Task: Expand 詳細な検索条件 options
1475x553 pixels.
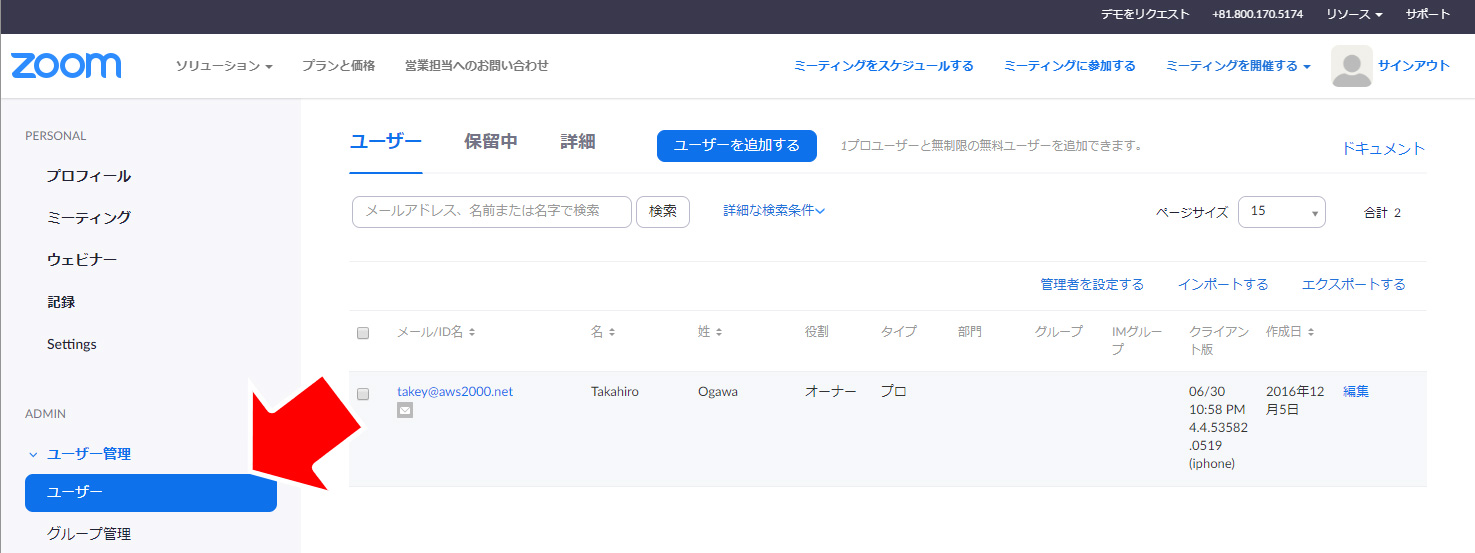Action: 774,211
